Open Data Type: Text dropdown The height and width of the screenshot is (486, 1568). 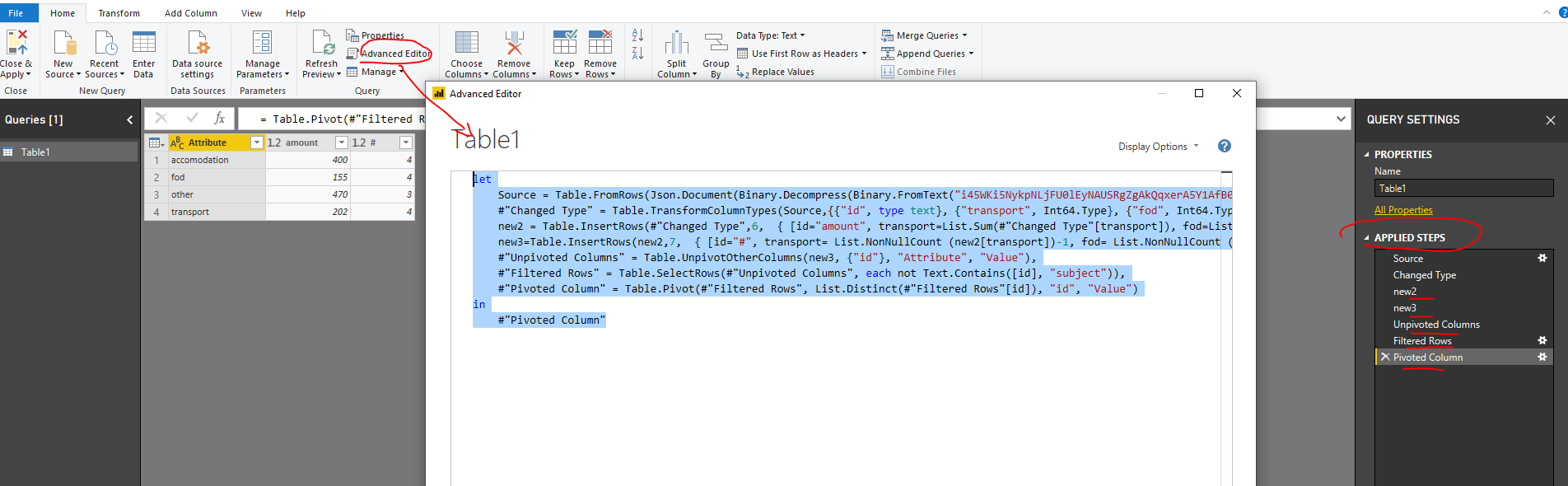771,35
